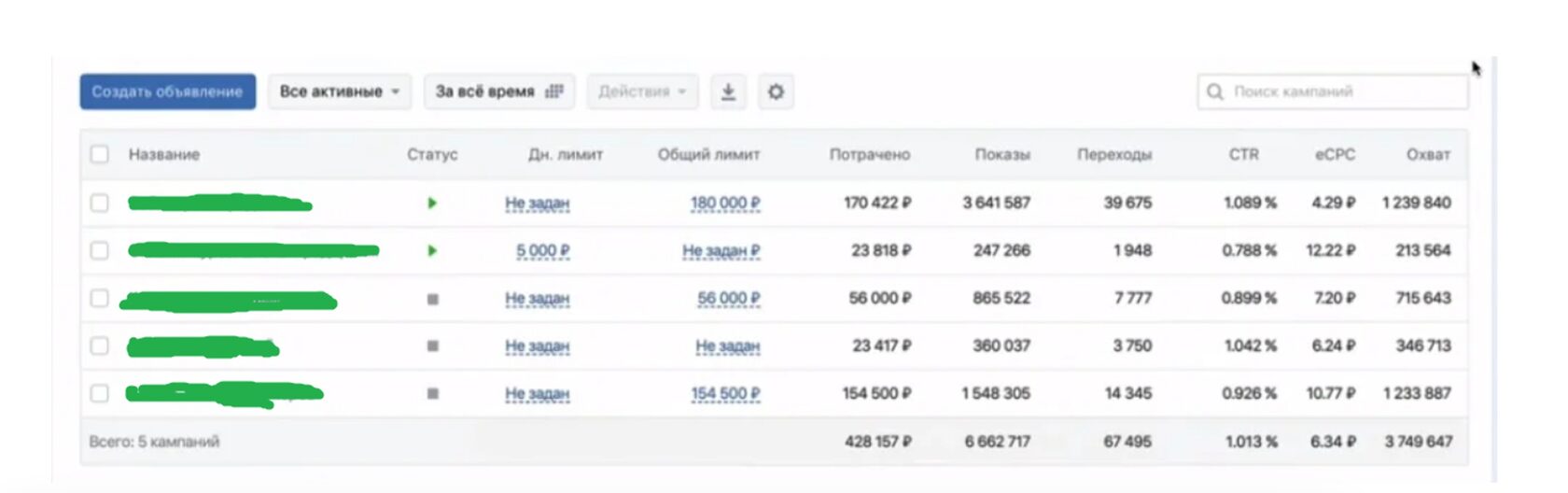Click the stopped status icon of the 154 500 ₽ campaign
Image resolution: width=1568 pixels, height=493 pixels.
(x=432, y=394)
